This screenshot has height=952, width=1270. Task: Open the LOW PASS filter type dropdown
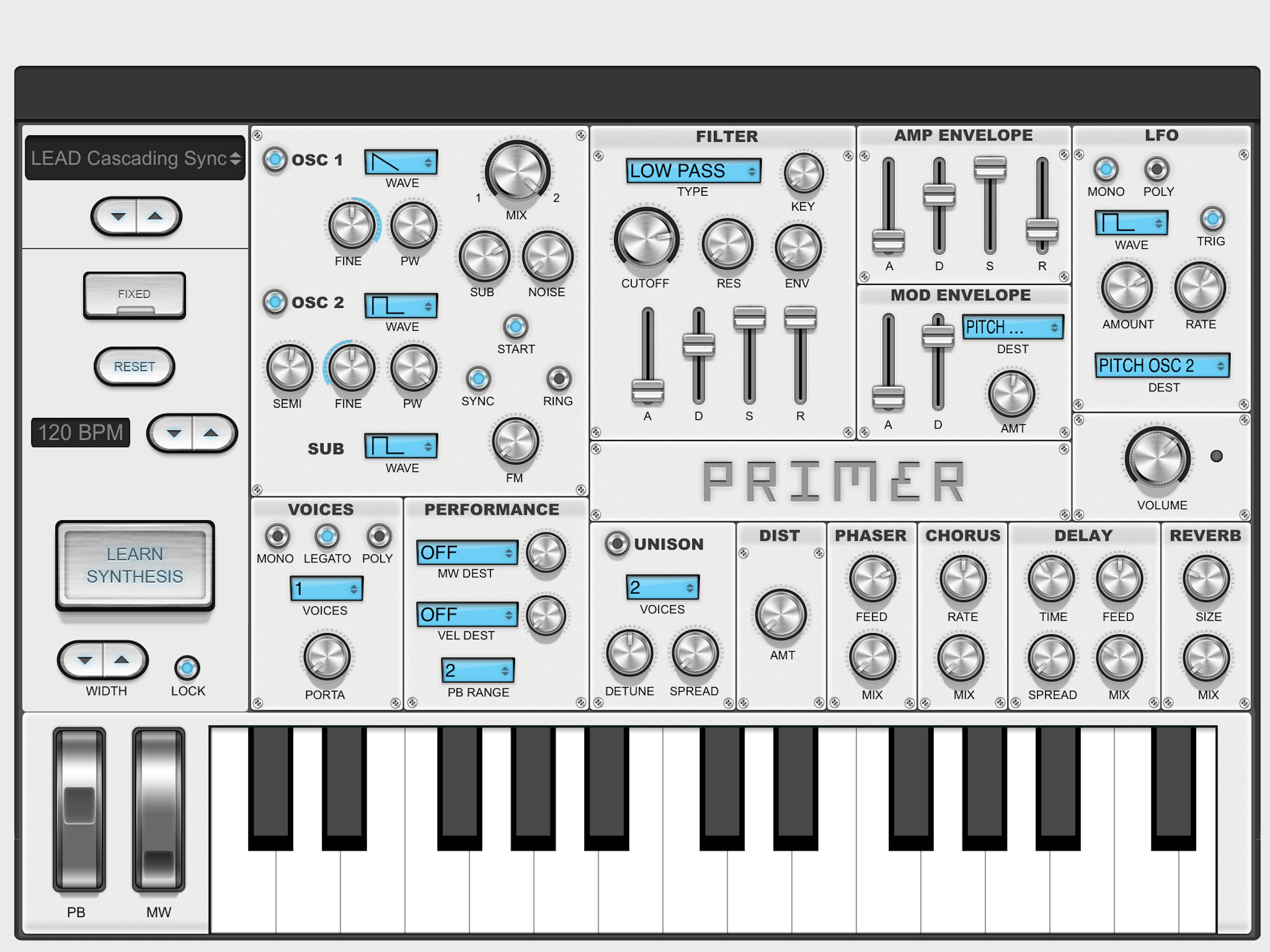[693, 171]
